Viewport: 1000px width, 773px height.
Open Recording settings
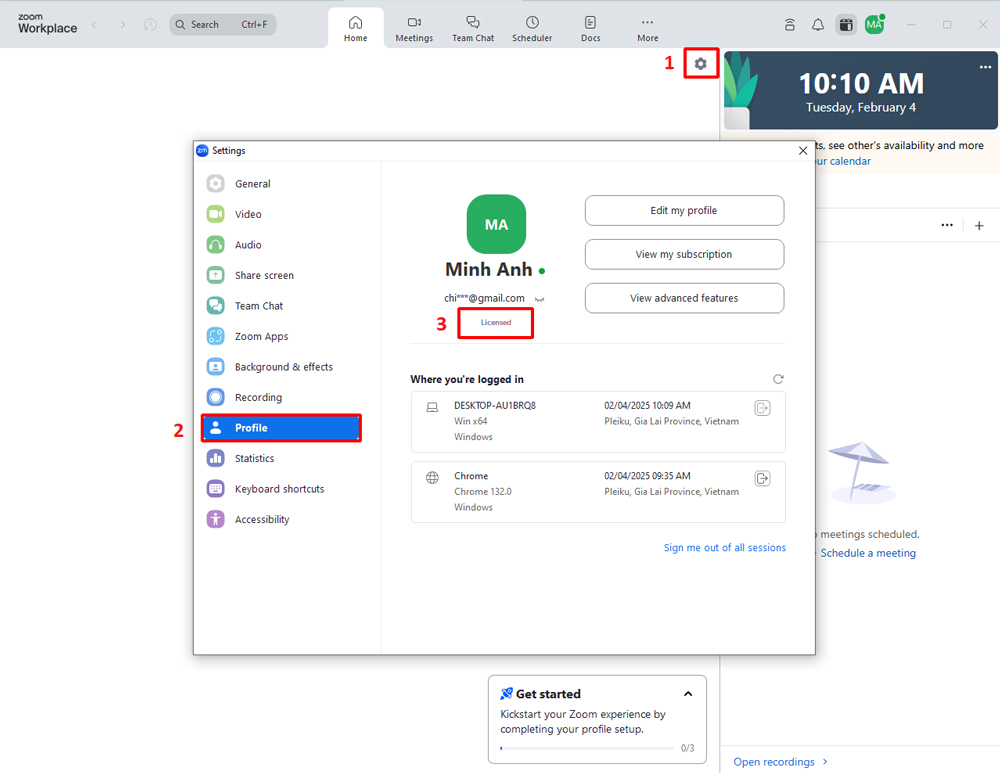(281, 397)
